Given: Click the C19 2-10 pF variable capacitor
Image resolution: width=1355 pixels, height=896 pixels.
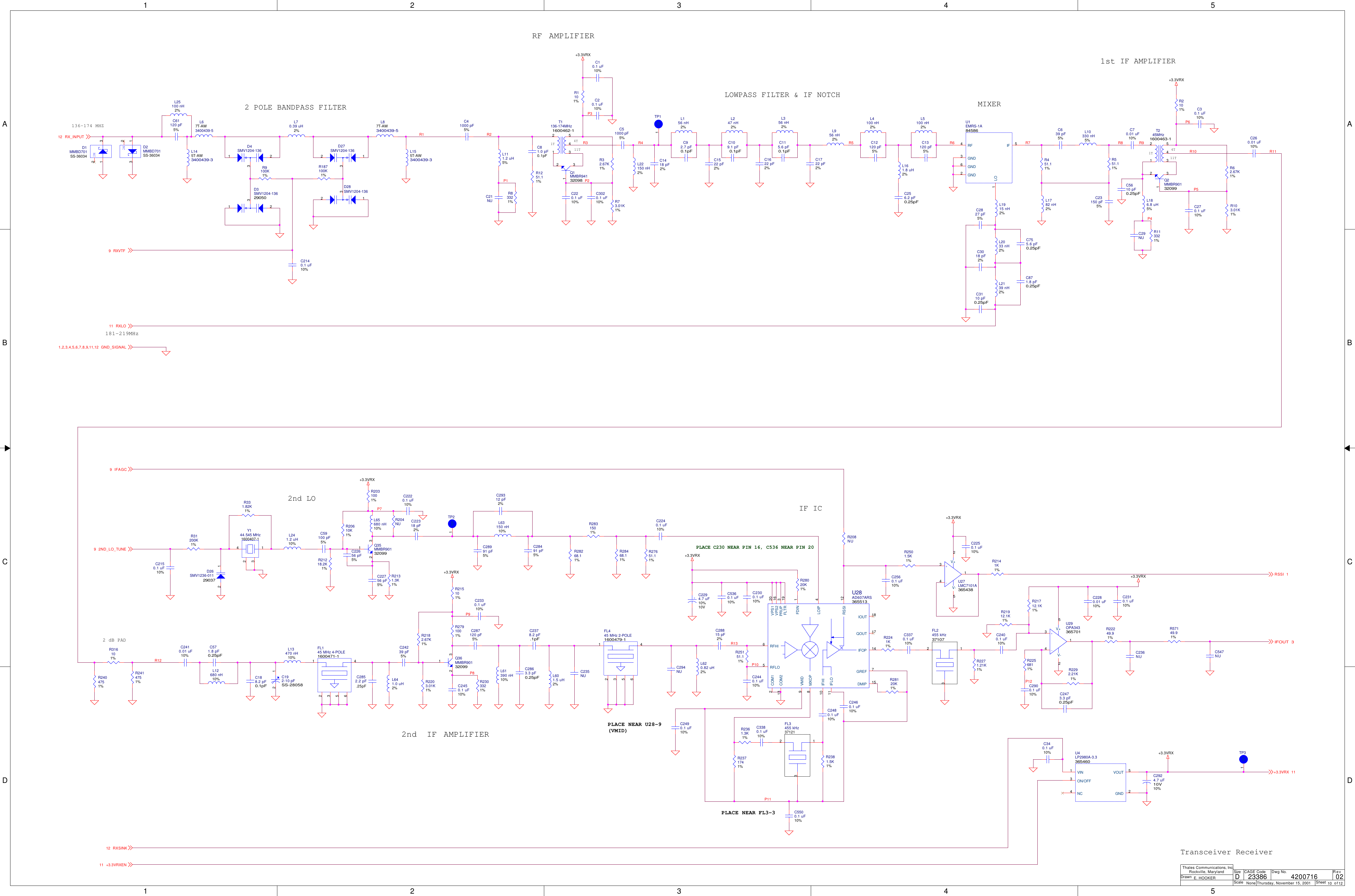Looking at the screenshot, I should tap(275, 680).
